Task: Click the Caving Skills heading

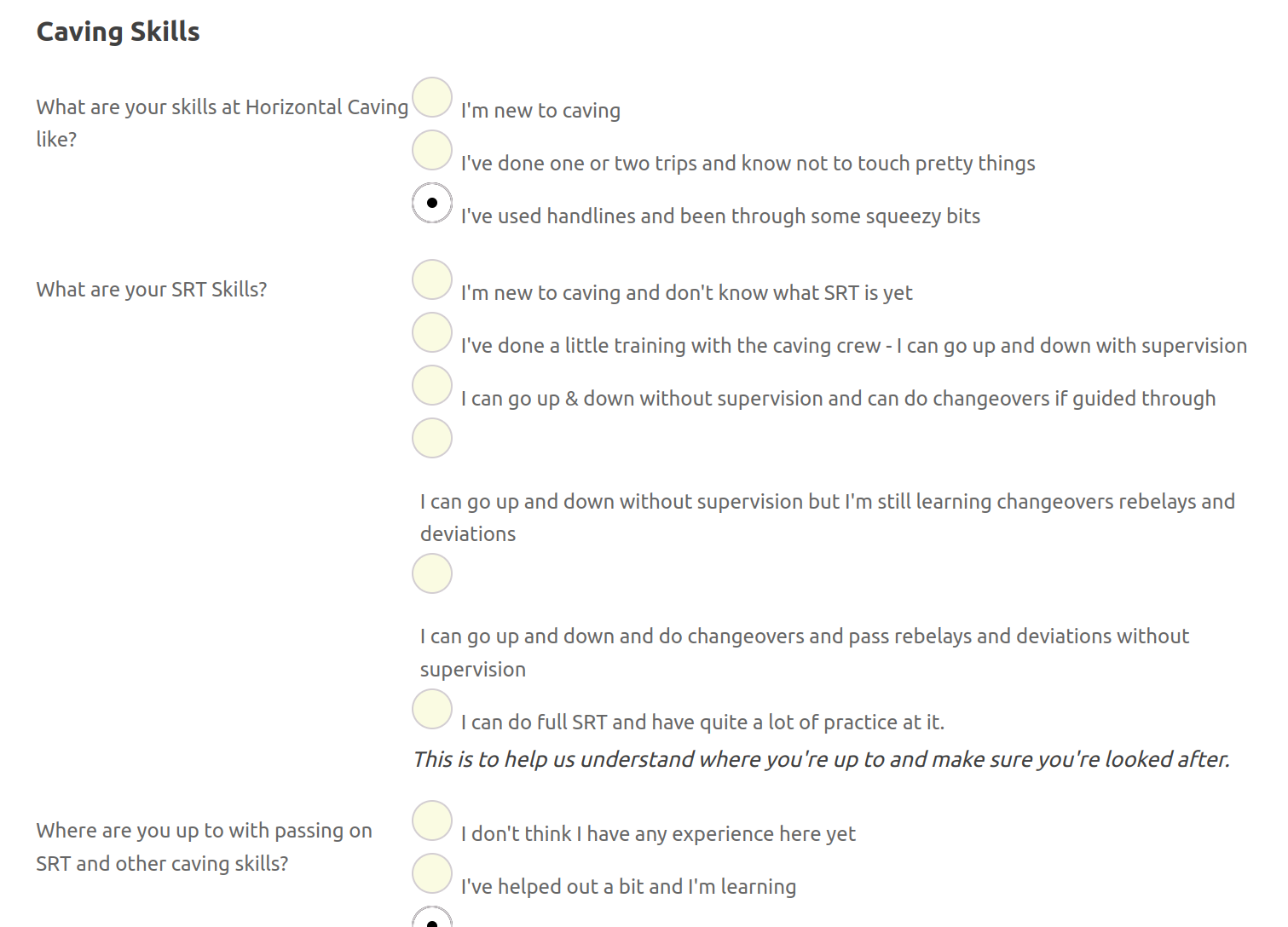Action: tap(118, 31)
